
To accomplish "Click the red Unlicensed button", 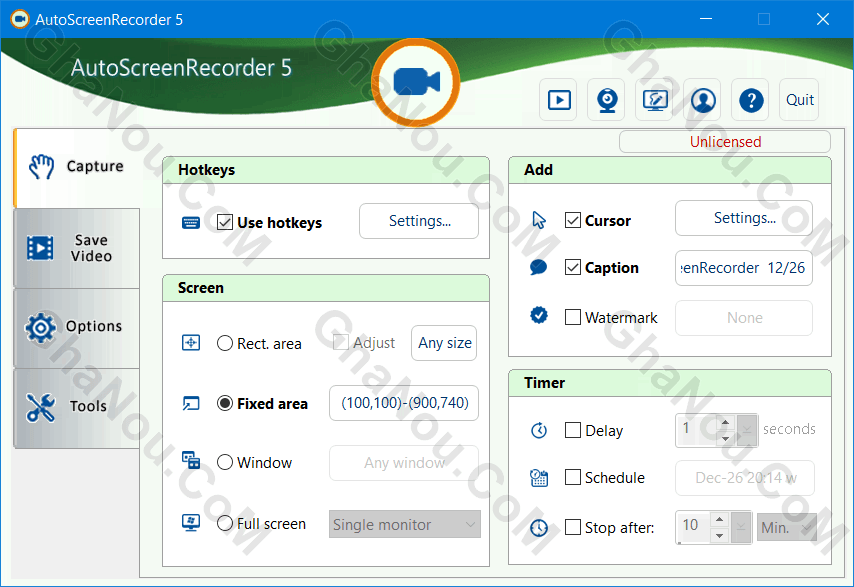I will point(725,142).
